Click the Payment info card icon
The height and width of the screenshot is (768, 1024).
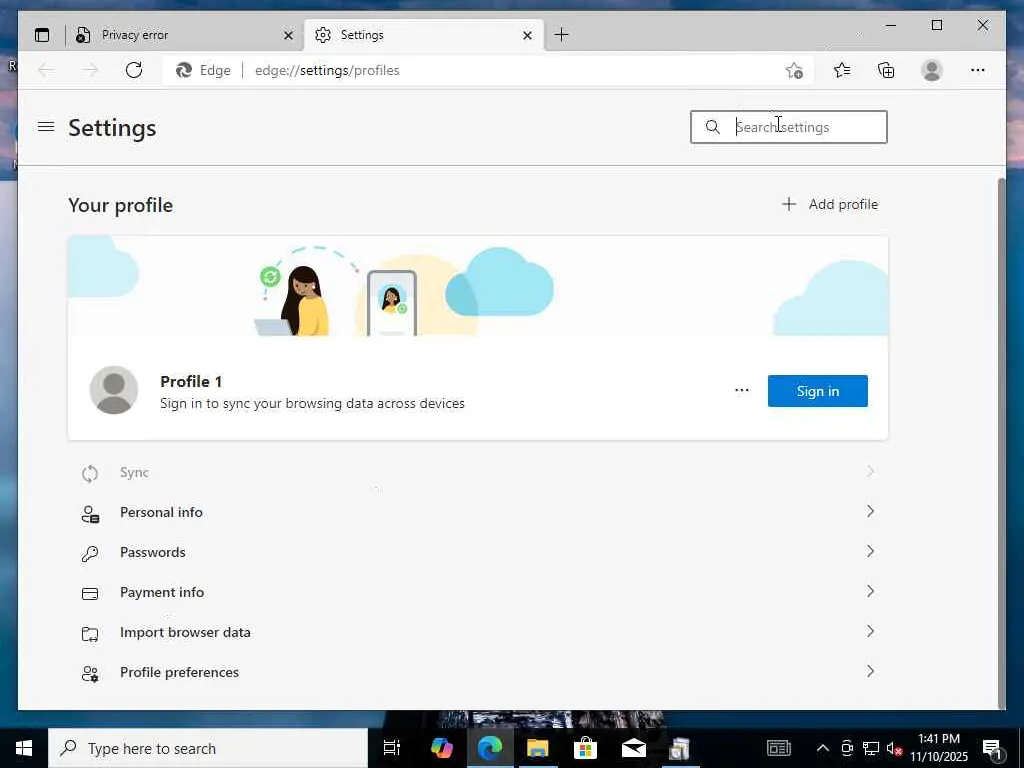tap(90, 594)
